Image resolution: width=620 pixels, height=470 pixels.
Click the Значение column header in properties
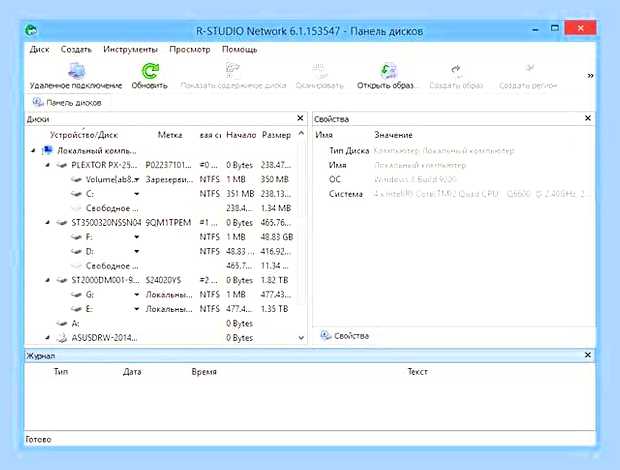click(393, 135)
